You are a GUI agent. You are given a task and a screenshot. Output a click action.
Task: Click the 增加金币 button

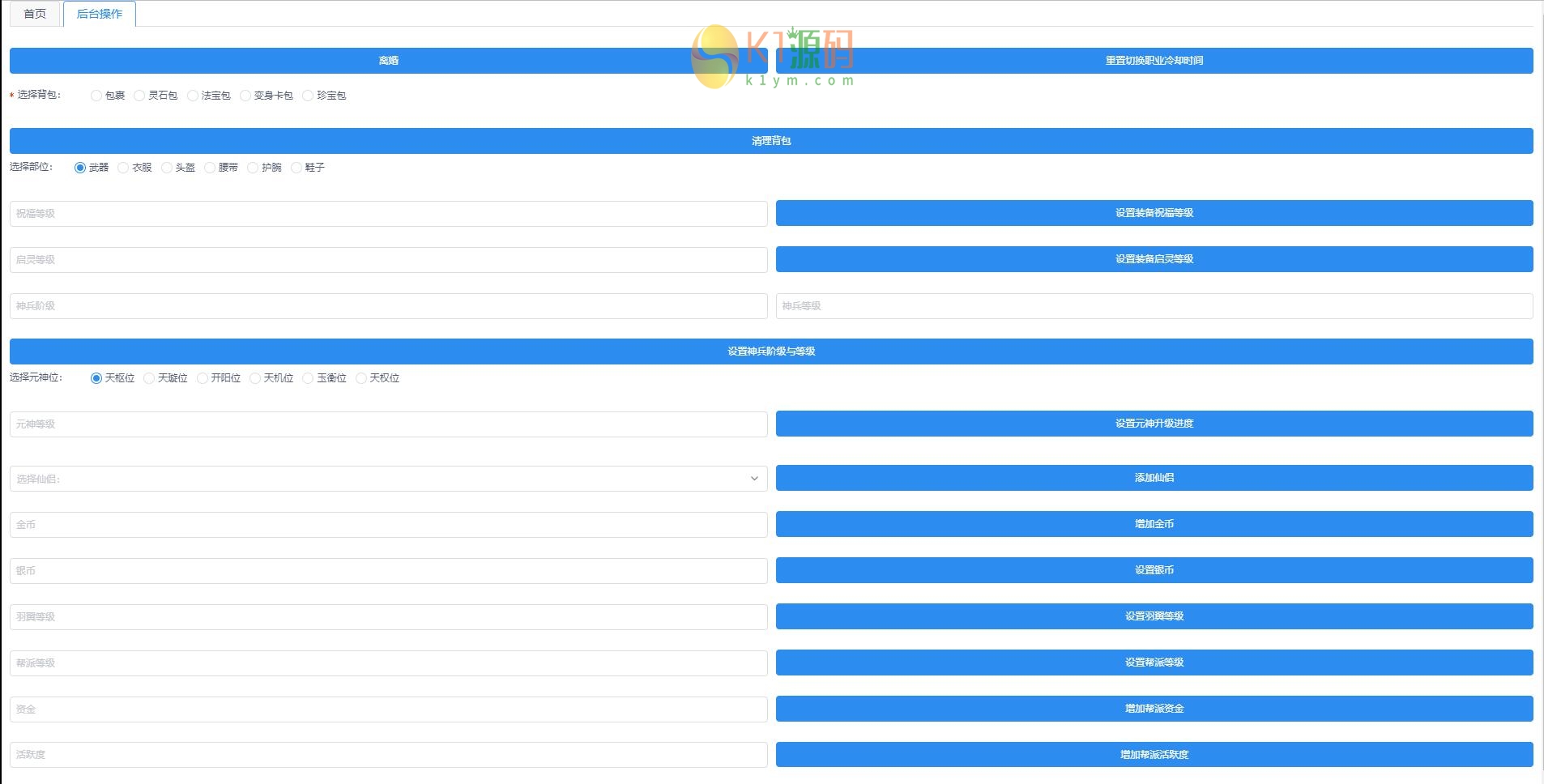pos(1154,524)
